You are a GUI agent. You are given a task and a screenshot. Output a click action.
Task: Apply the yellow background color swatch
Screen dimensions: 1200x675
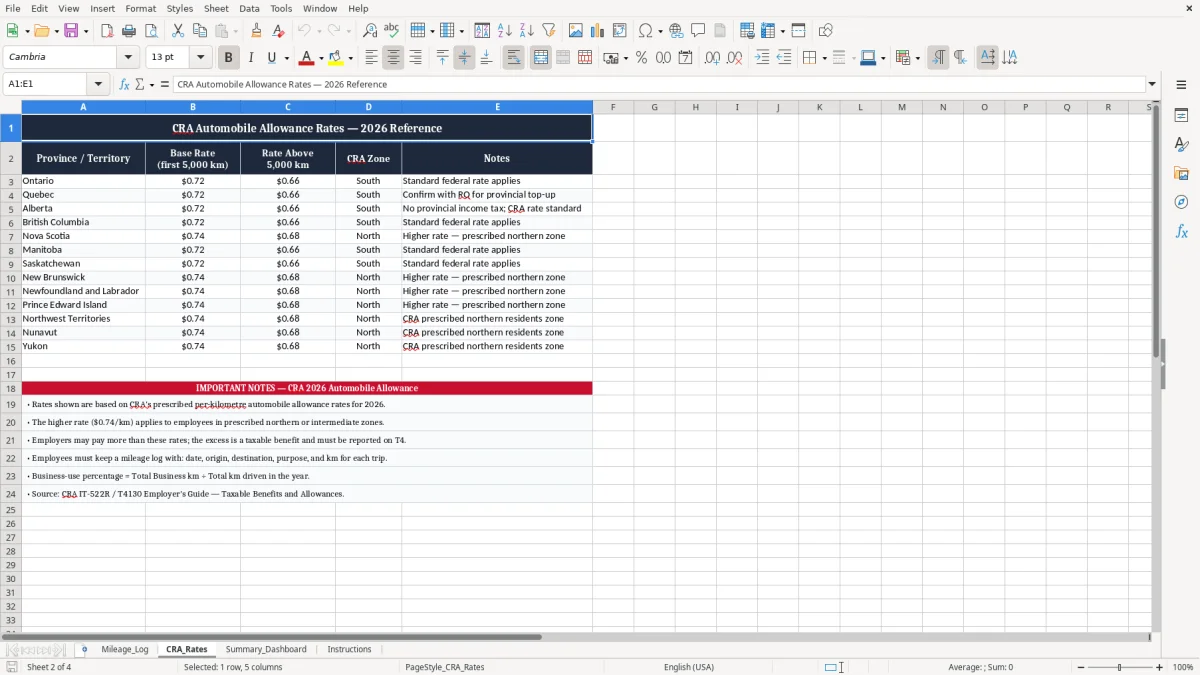[x=336, y=58]
